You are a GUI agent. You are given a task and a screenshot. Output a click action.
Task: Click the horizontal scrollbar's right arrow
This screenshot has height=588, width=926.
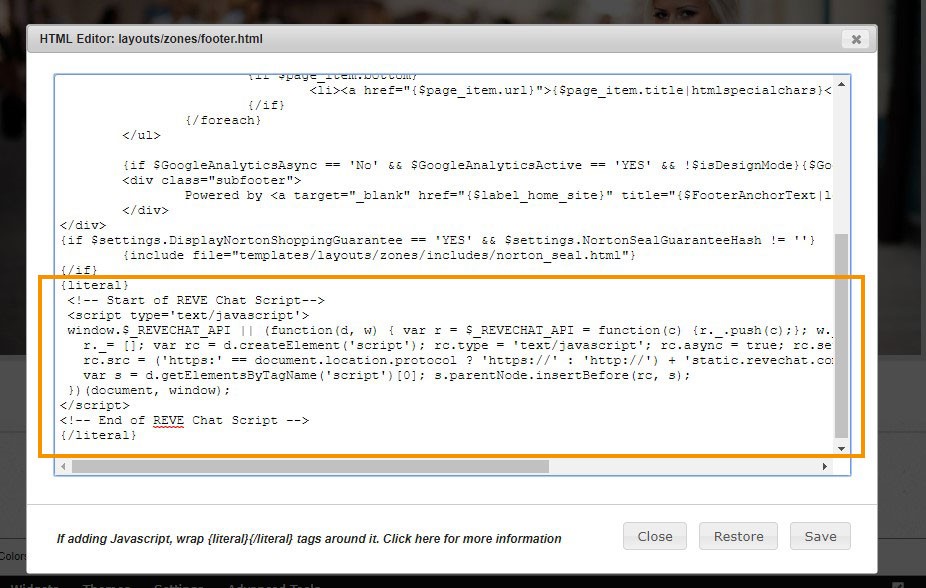pos(825,466)
